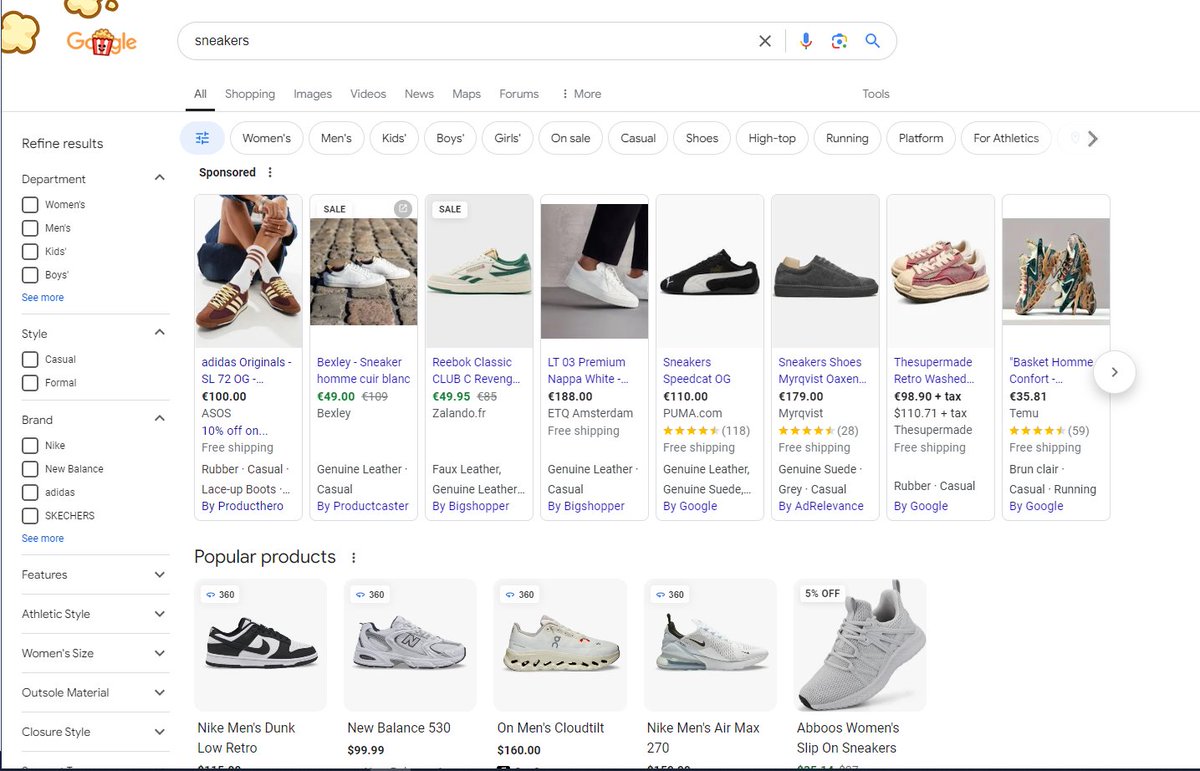Click inside the sneakers search field

click(x=470, y=41)
